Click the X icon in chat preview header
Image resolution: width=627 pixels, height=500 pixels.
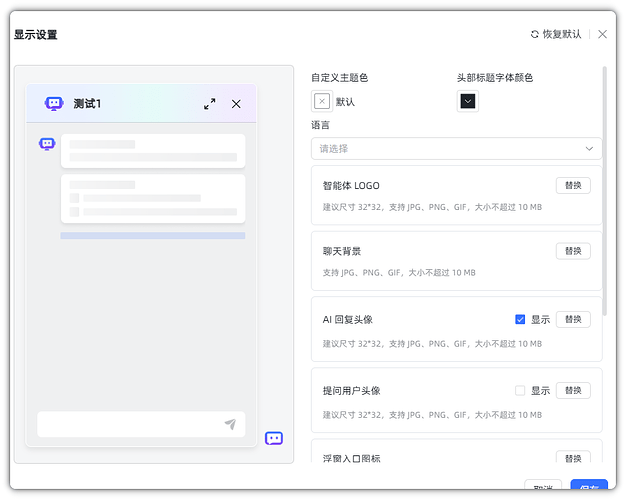point(236,104)
